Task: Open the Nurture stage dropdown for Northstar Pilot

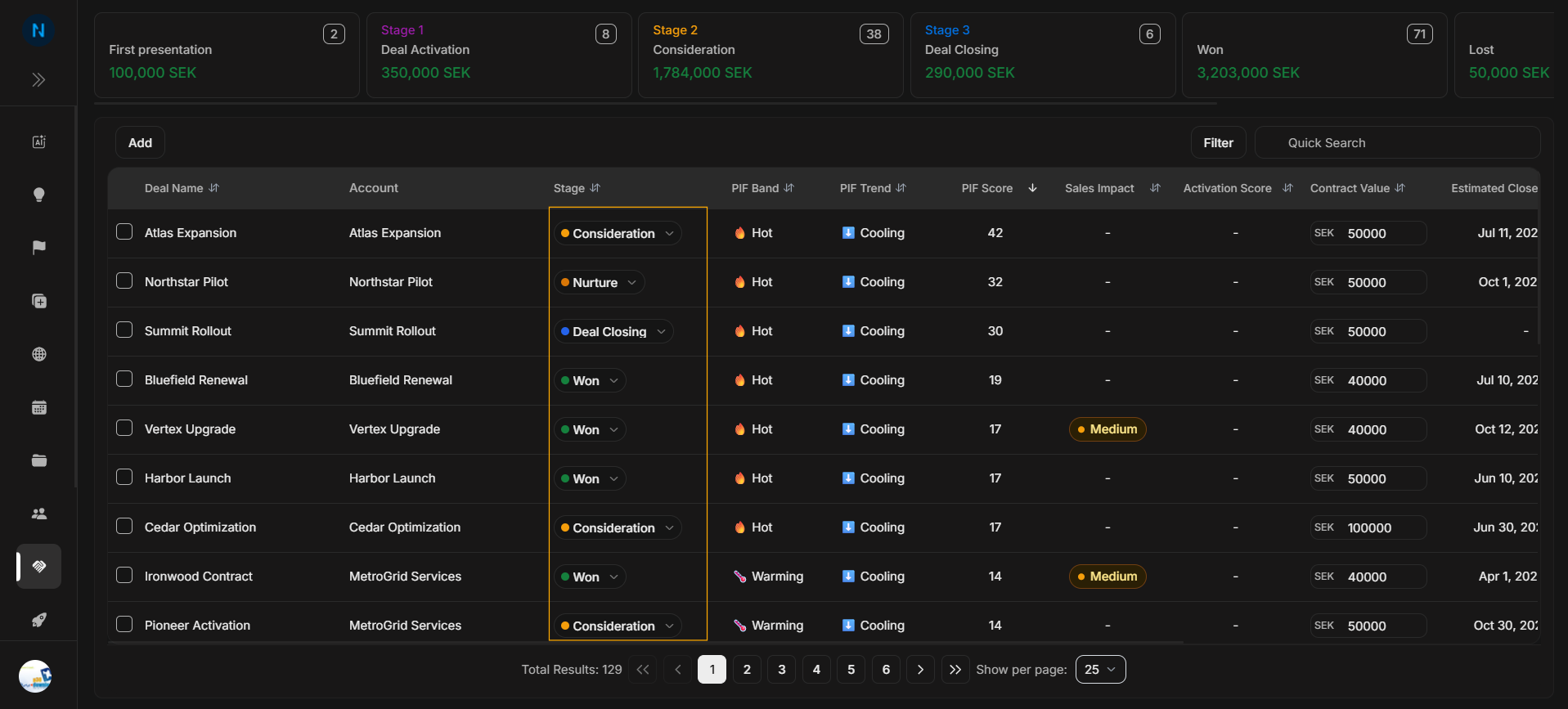Action: 599,282
